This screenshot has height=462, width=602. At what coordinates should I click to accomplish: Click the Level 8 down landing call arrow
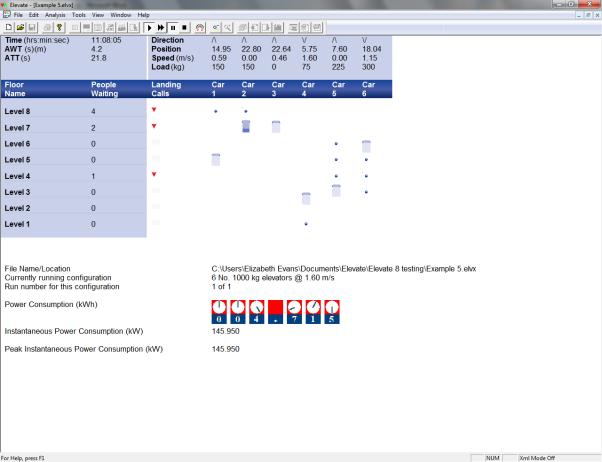154,109
